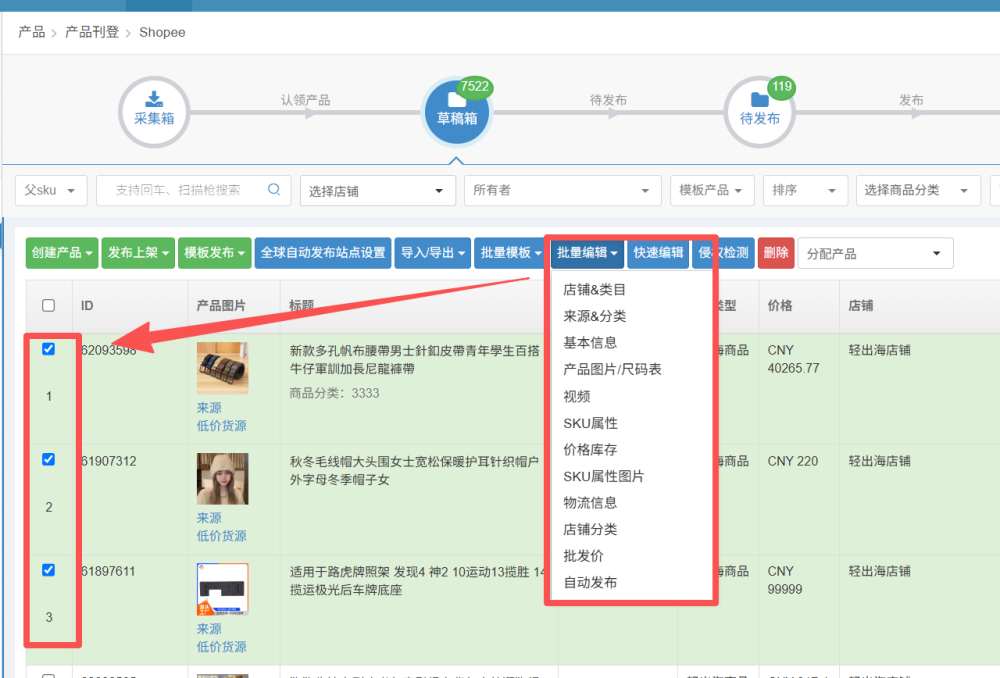Open 低价货源 link for knit hat product
This screenshot has width=1000, height=678.
[221, 536]
